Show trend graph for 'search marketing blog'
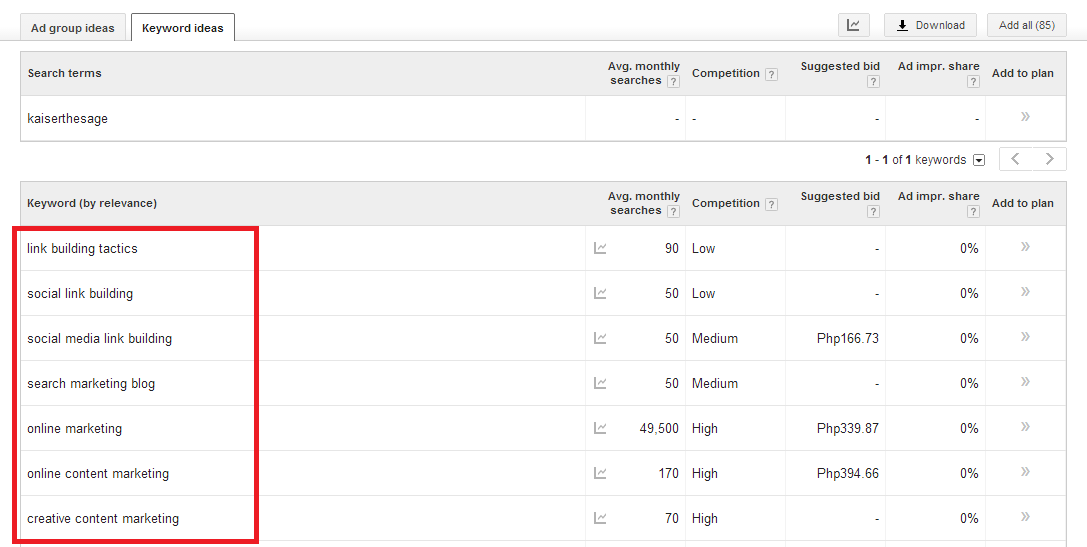This screenshot has height=547, width=1087. 600,383
